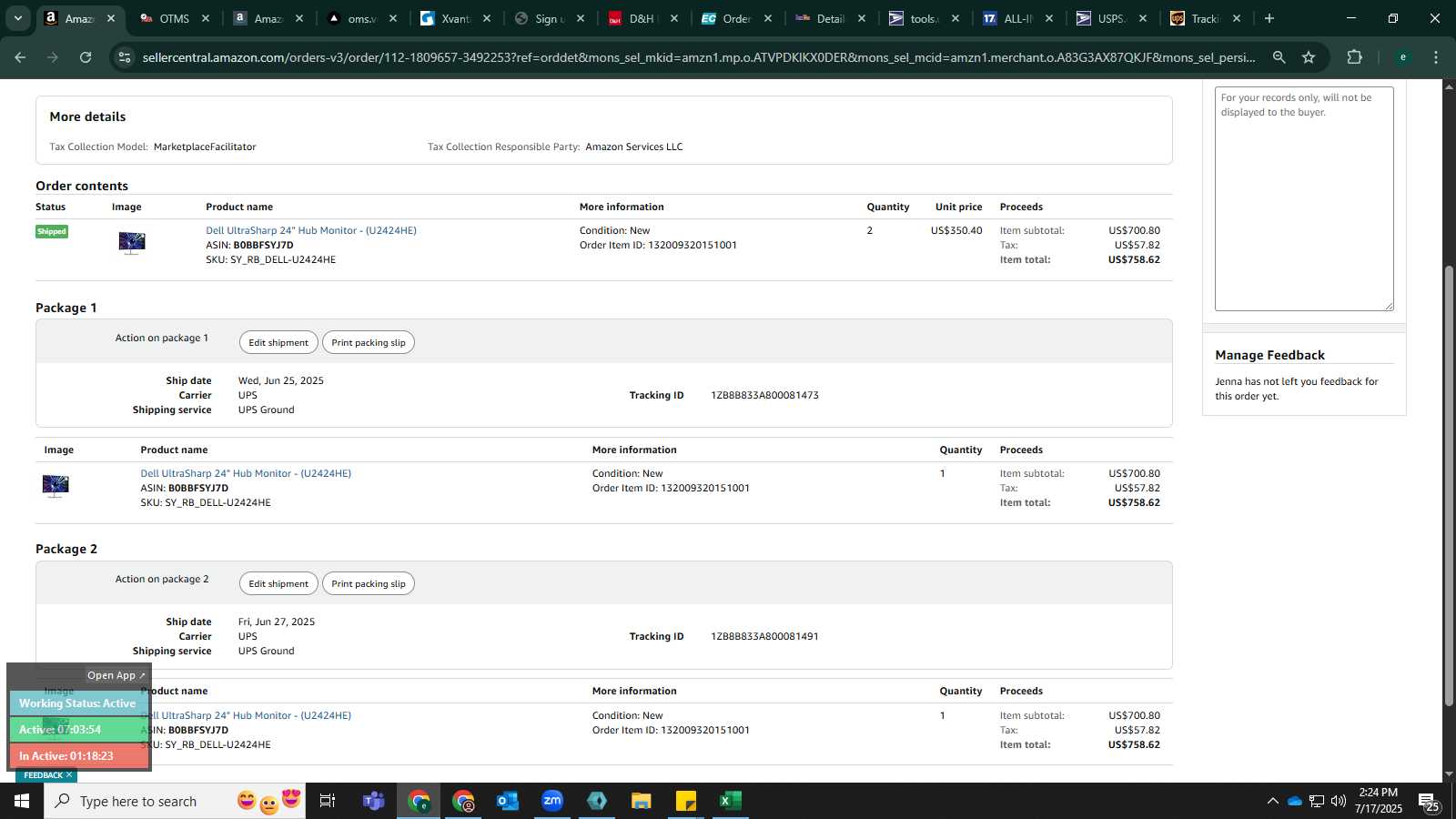Select tracking ID 1ZB8B833A800081473
The image size is (1456, 819).
pyautogui.click(x=764, y=395)
